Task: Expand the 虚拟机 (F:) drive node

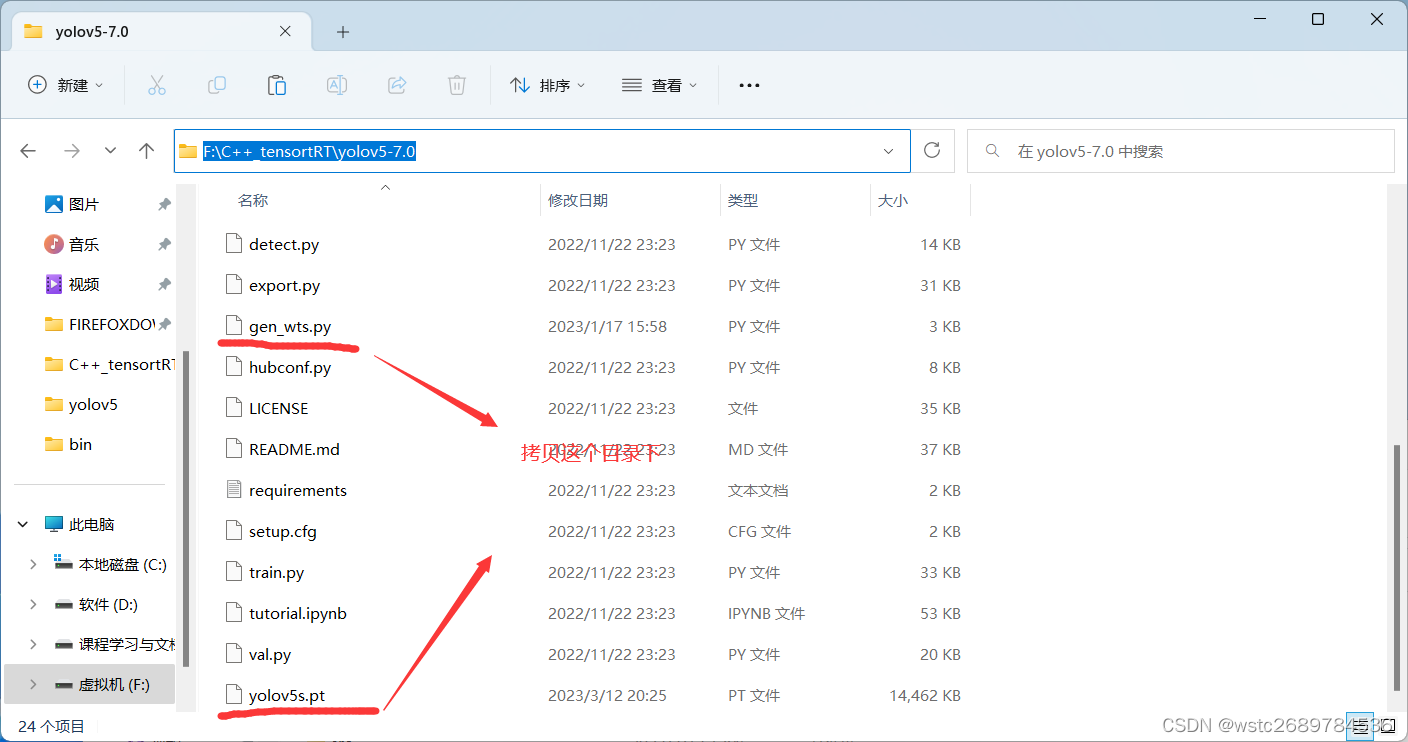Action: (33, 684)
